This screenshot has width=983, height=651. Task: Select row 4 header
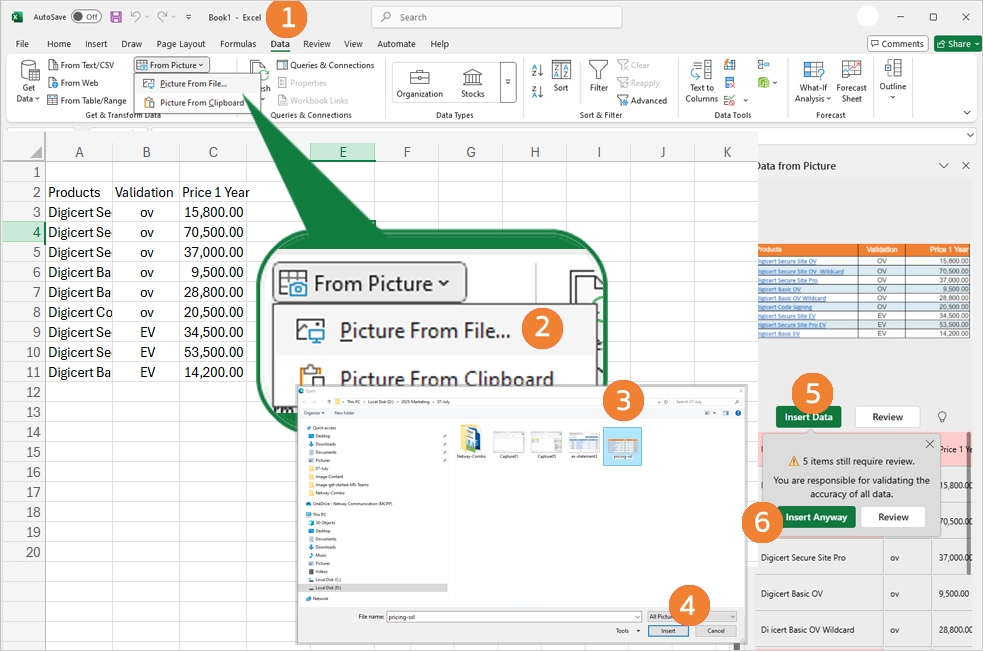tap(23, 232)
